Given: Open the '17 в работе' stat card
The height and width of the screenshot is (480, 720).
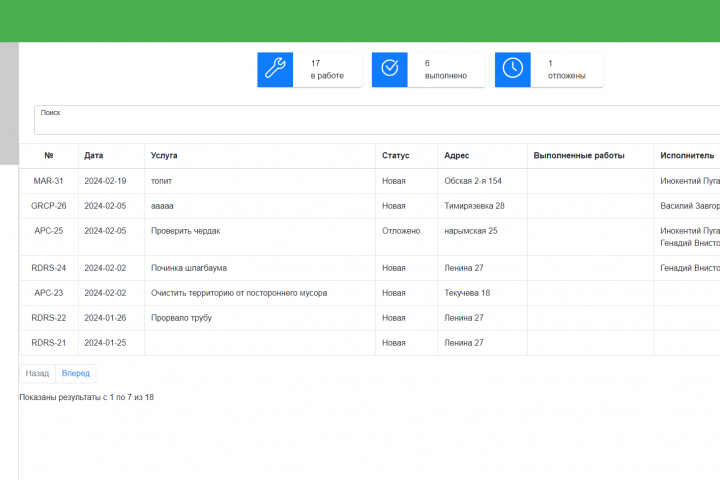Looking at the screenshot, I should point(309,69).
